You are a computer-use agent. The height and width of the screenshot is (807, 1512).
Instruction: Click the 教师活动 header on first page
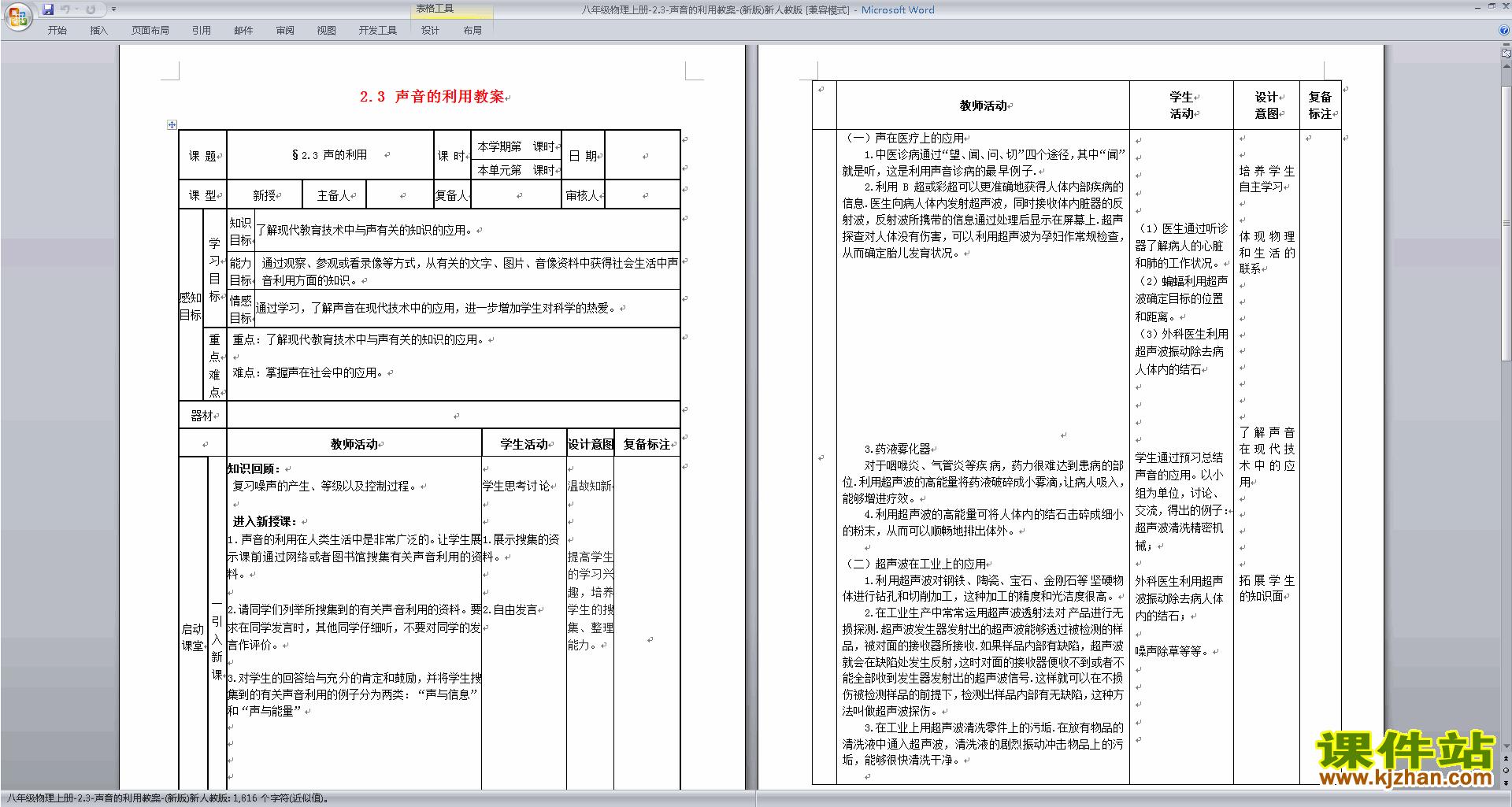[x=354, y=444]
